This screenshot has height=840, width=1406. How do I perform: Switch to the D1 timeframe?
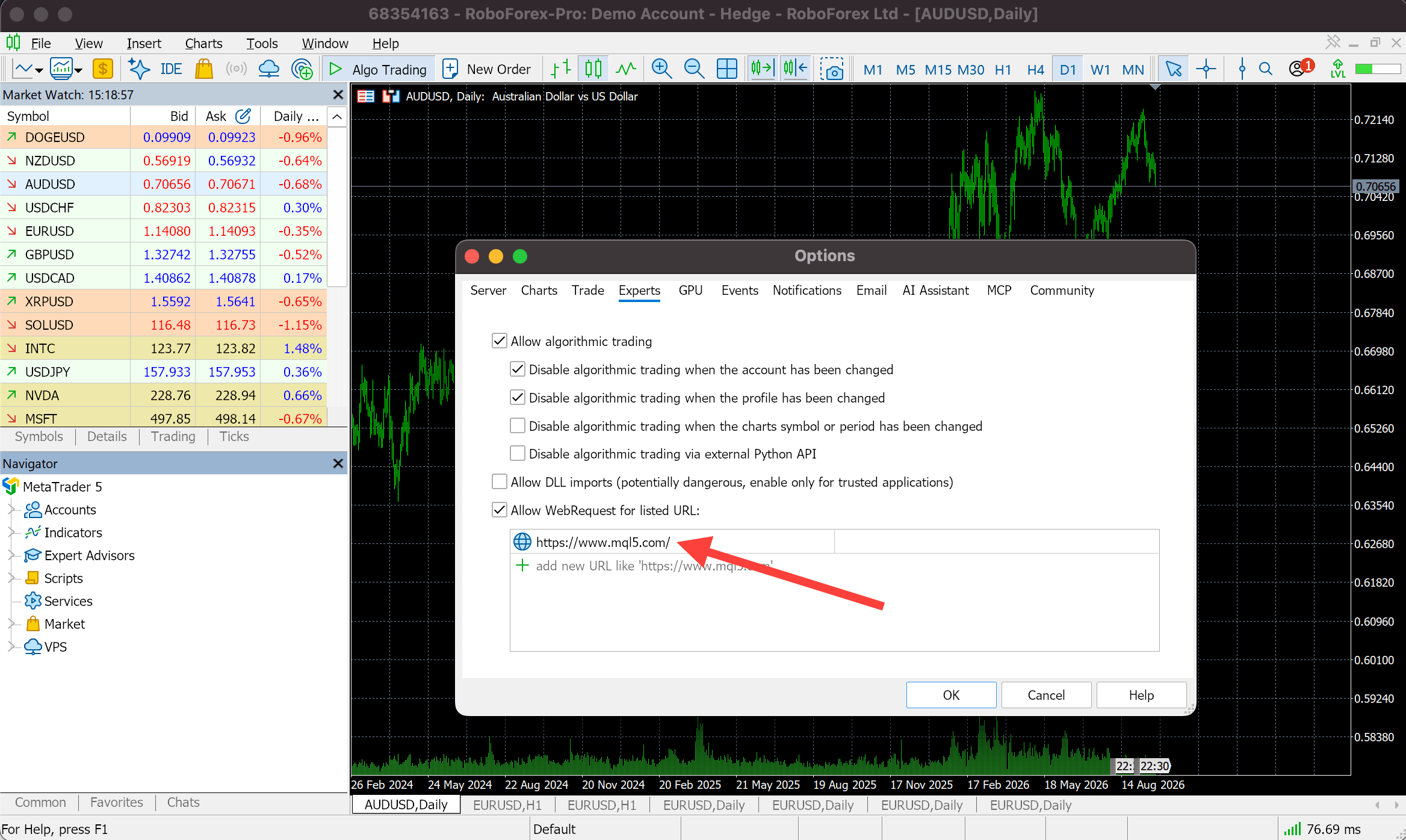(1068, 69)
